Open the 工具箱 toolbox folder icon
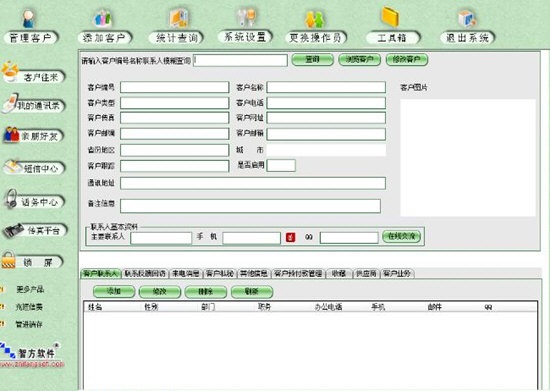Screen dimensions: 550x391 pos(391,17)
